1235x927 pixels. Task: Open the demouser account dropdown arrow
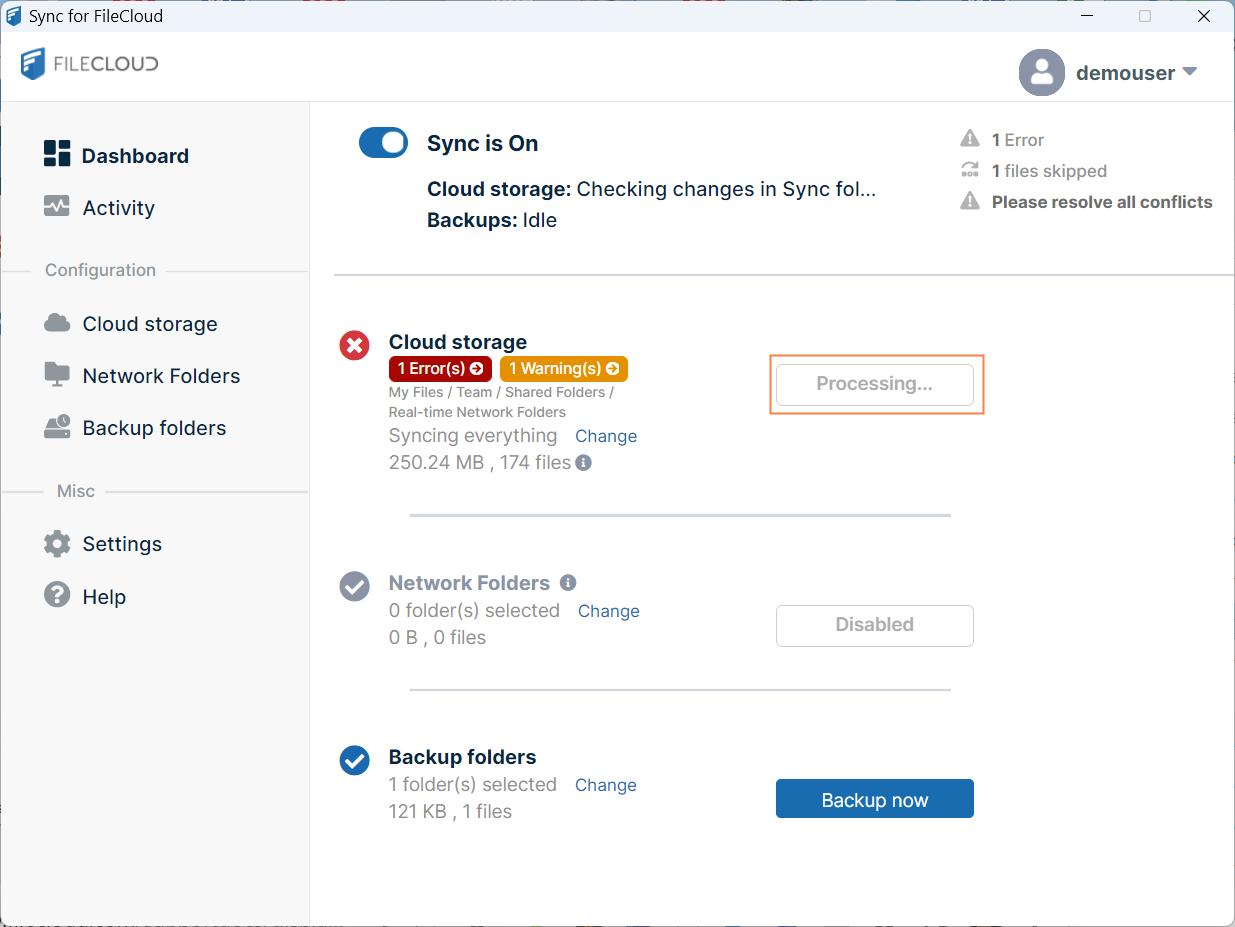tap(1189, 72)
